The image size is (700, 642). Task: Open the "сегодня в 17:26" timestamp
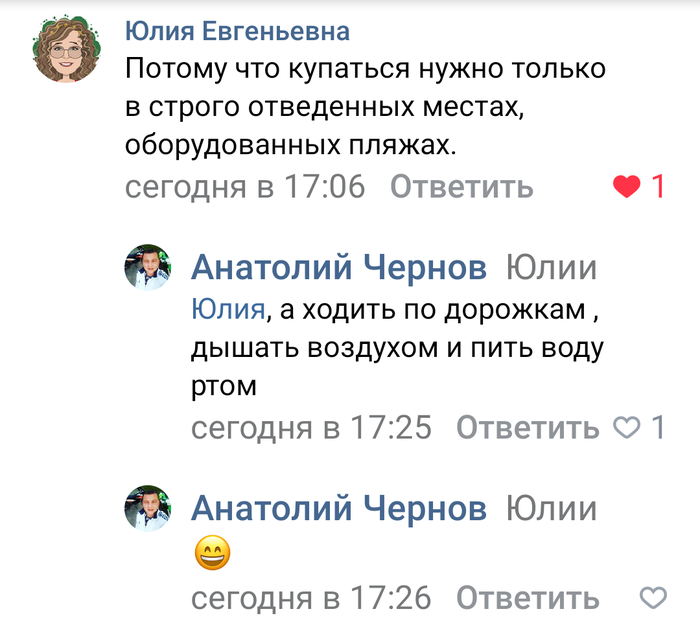pyautogui.click(x=311, y=598)
